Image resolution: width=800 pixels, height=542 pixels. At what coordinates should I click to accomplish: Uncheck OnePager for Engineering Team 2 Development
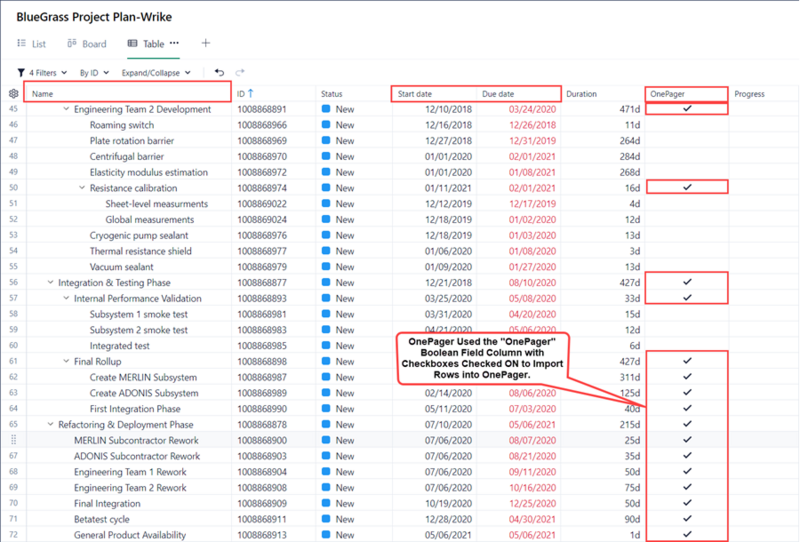[x=687, y=108]
